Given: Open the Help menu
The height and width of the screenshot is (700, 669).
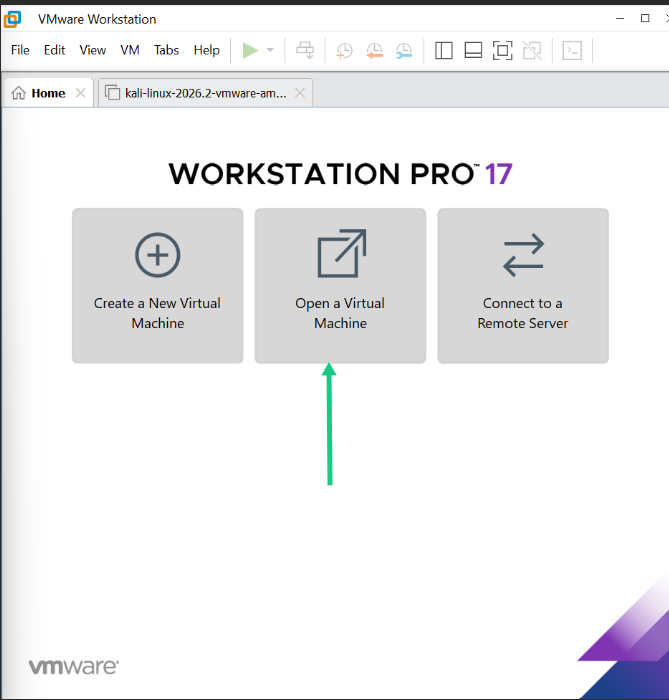Looking at the screenshot, I should 207,50.
